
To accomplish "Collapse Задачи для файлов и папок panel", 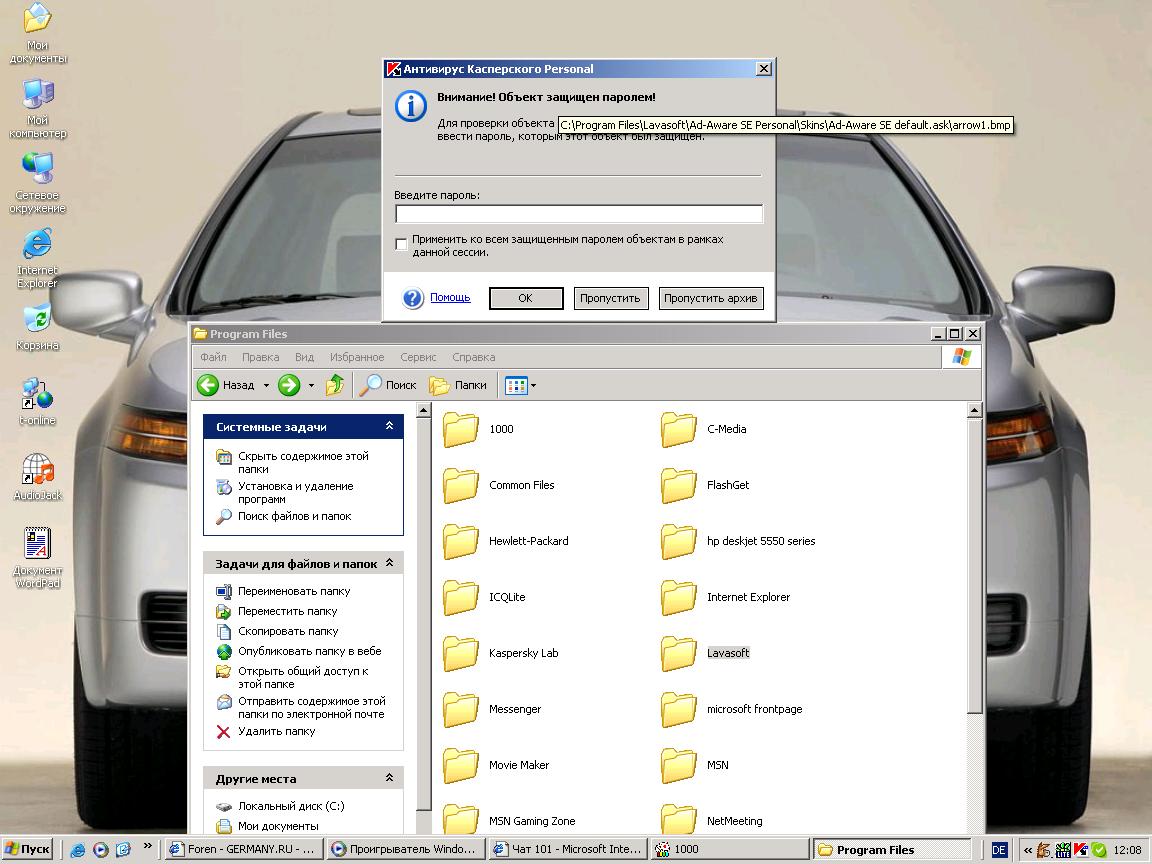I will click(x=389, y=563).
